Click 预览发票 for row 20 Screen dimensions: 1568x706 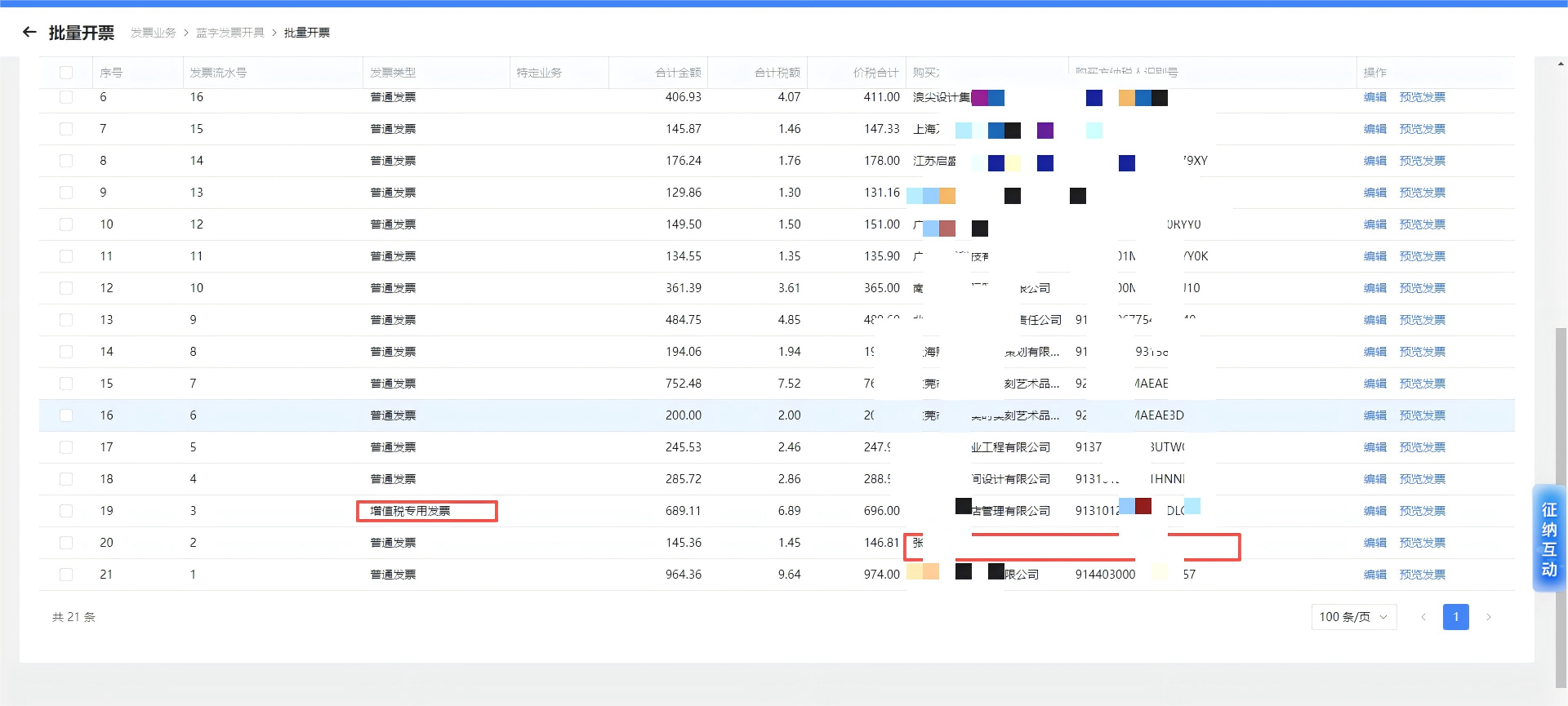1422,543
